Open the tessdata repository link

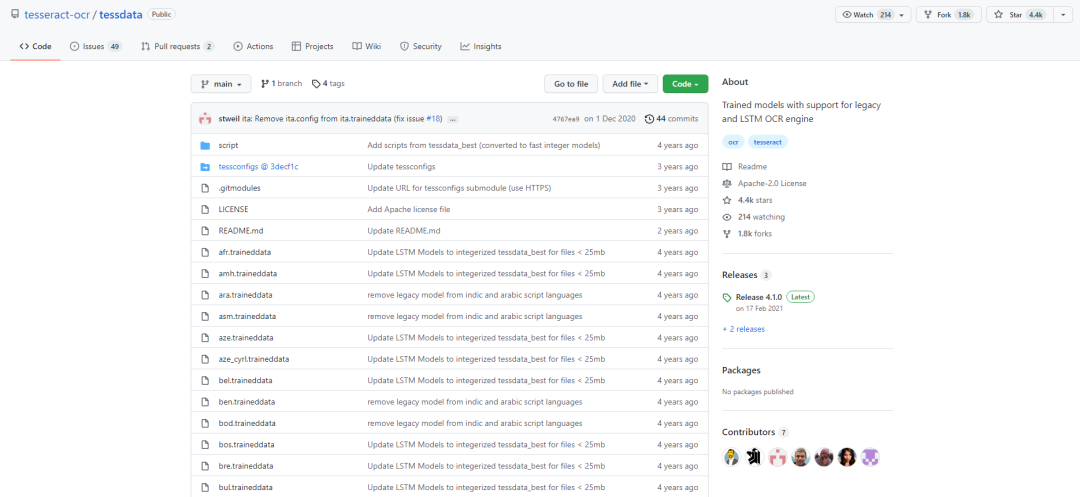point(121,14)
